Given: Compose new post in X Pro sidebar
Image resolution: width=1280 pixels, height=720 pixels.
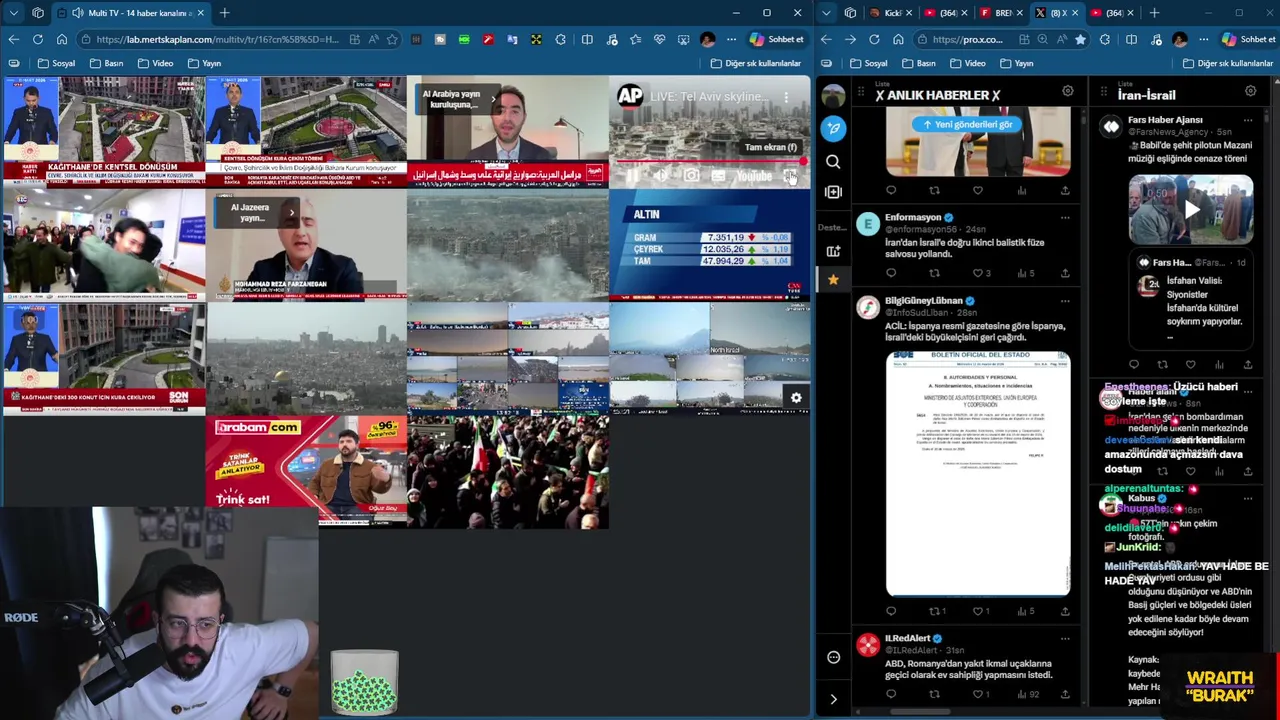Looking at the screenshot, I should 833,128.
